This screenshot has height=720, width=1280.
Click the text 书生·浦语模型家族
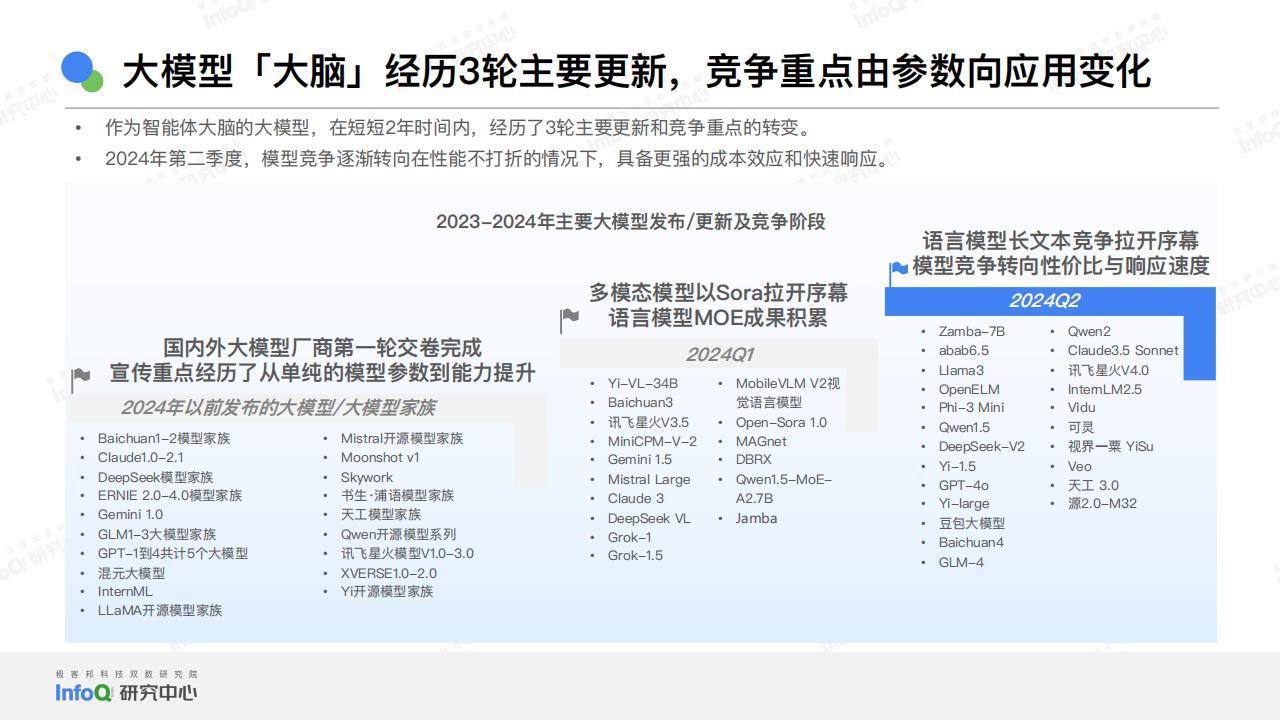pos(397,495)
